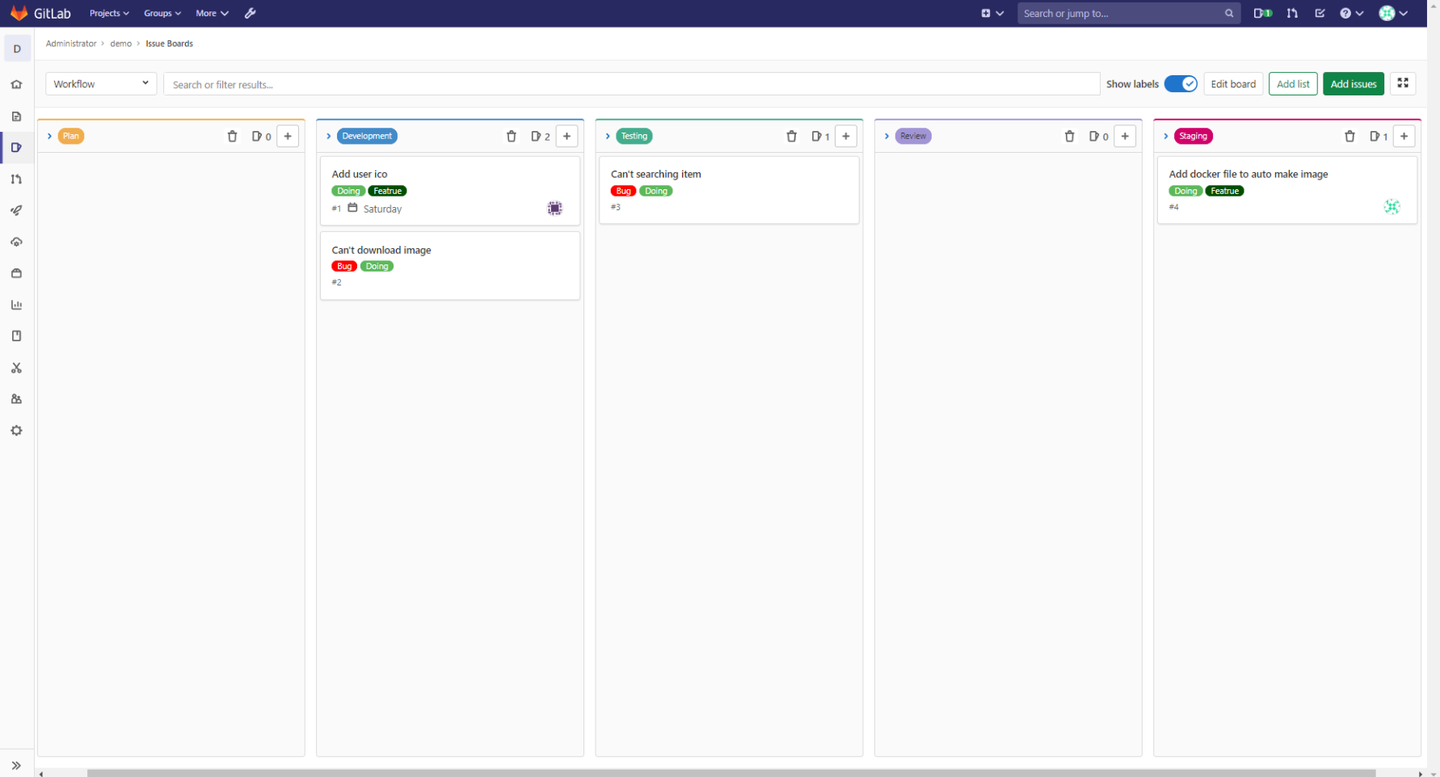Viewport: 1440px width, 777px height.
Task: Click the red Bug label on Can't download image
Action: [x=344, y=266]
